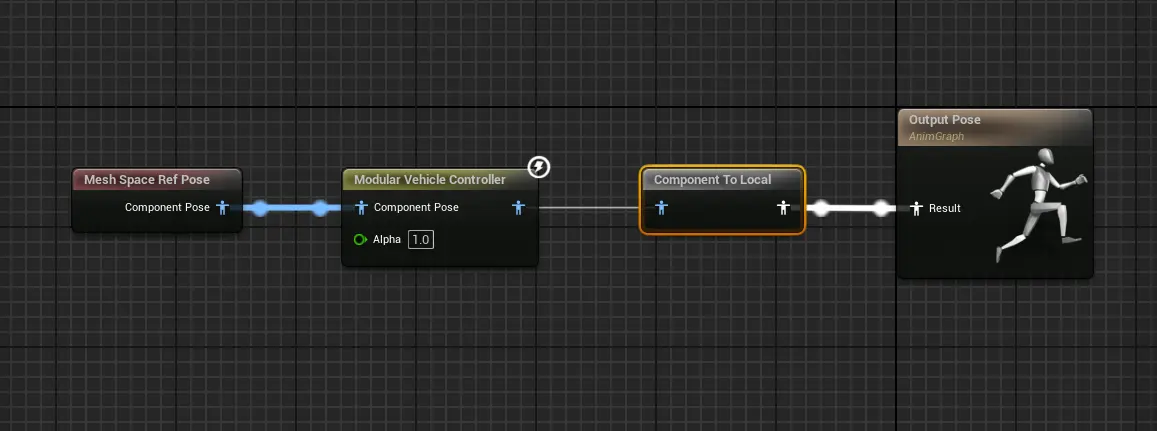Click Component To Local output pose pin
Viewport: 1157px width, 431px height.
tap(783, 208)
